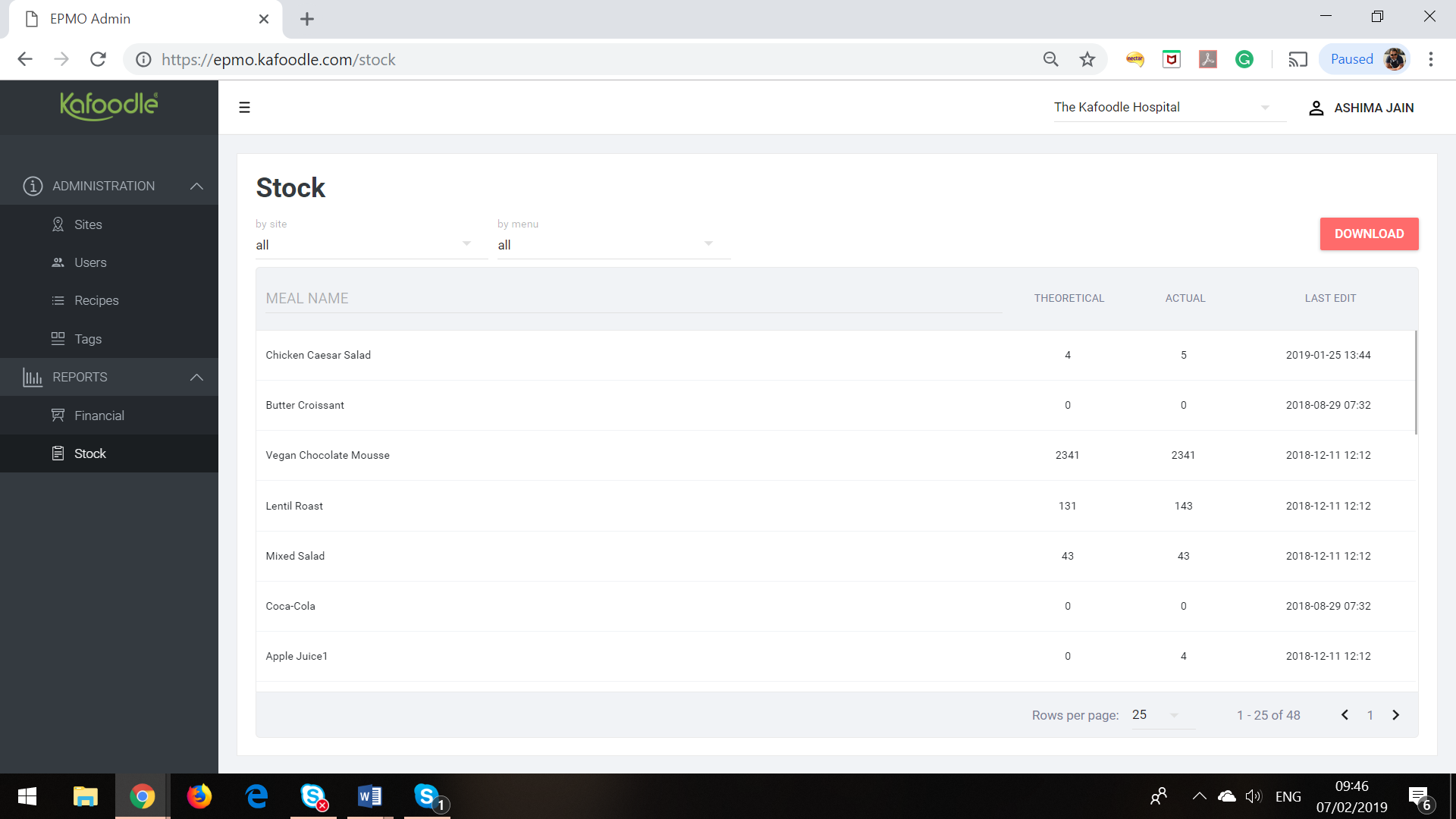Open the user account icon for Ashima Jain

[1316, 108]
